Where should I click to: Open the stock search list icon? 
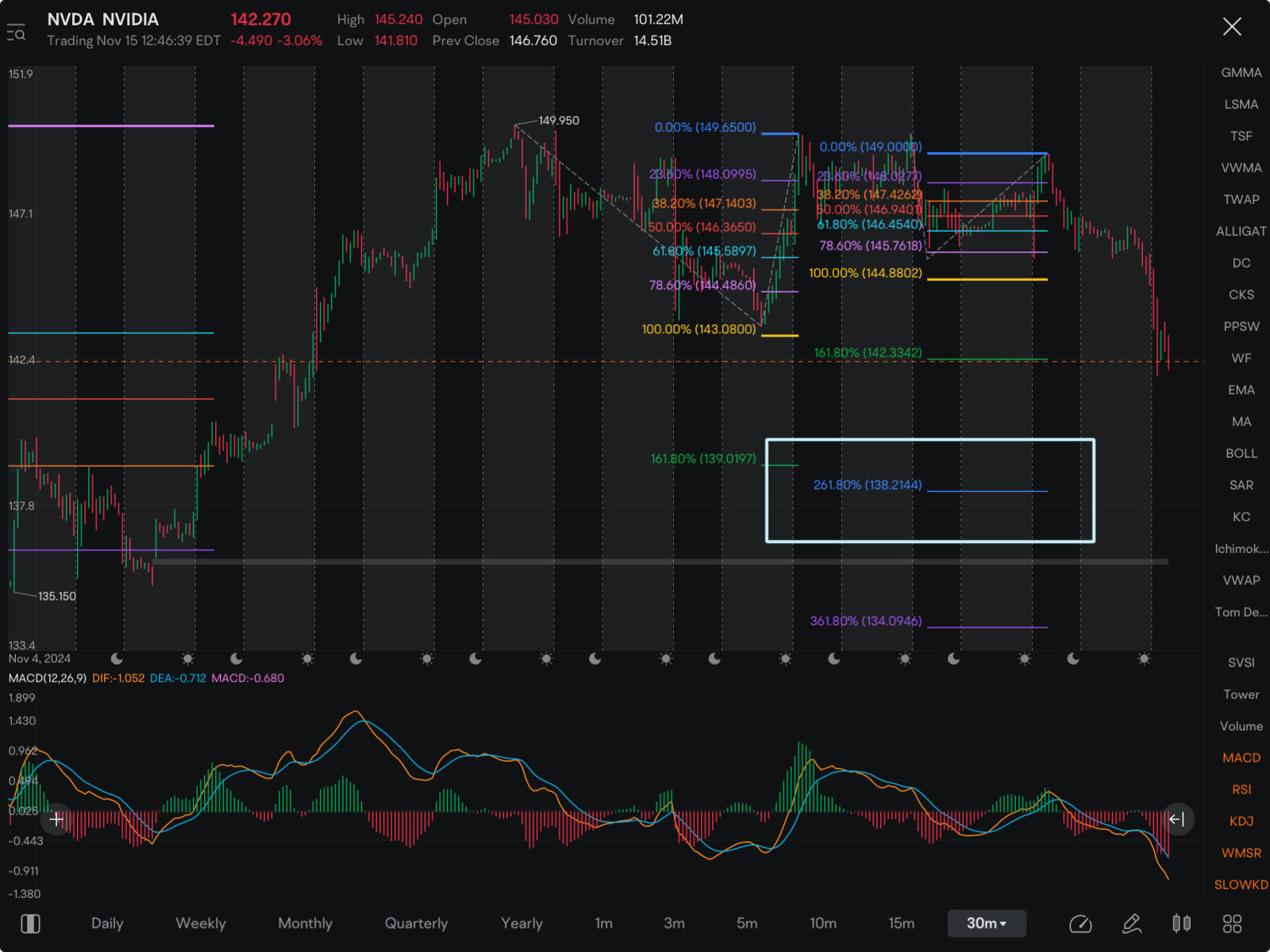16,33
